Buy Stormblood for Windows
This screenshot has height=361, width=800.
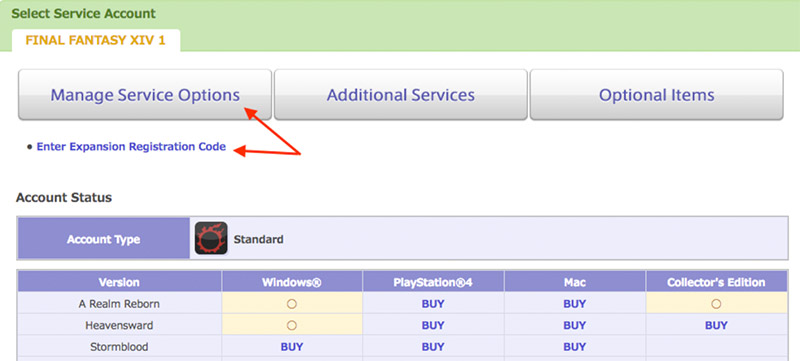click(292, 347)
